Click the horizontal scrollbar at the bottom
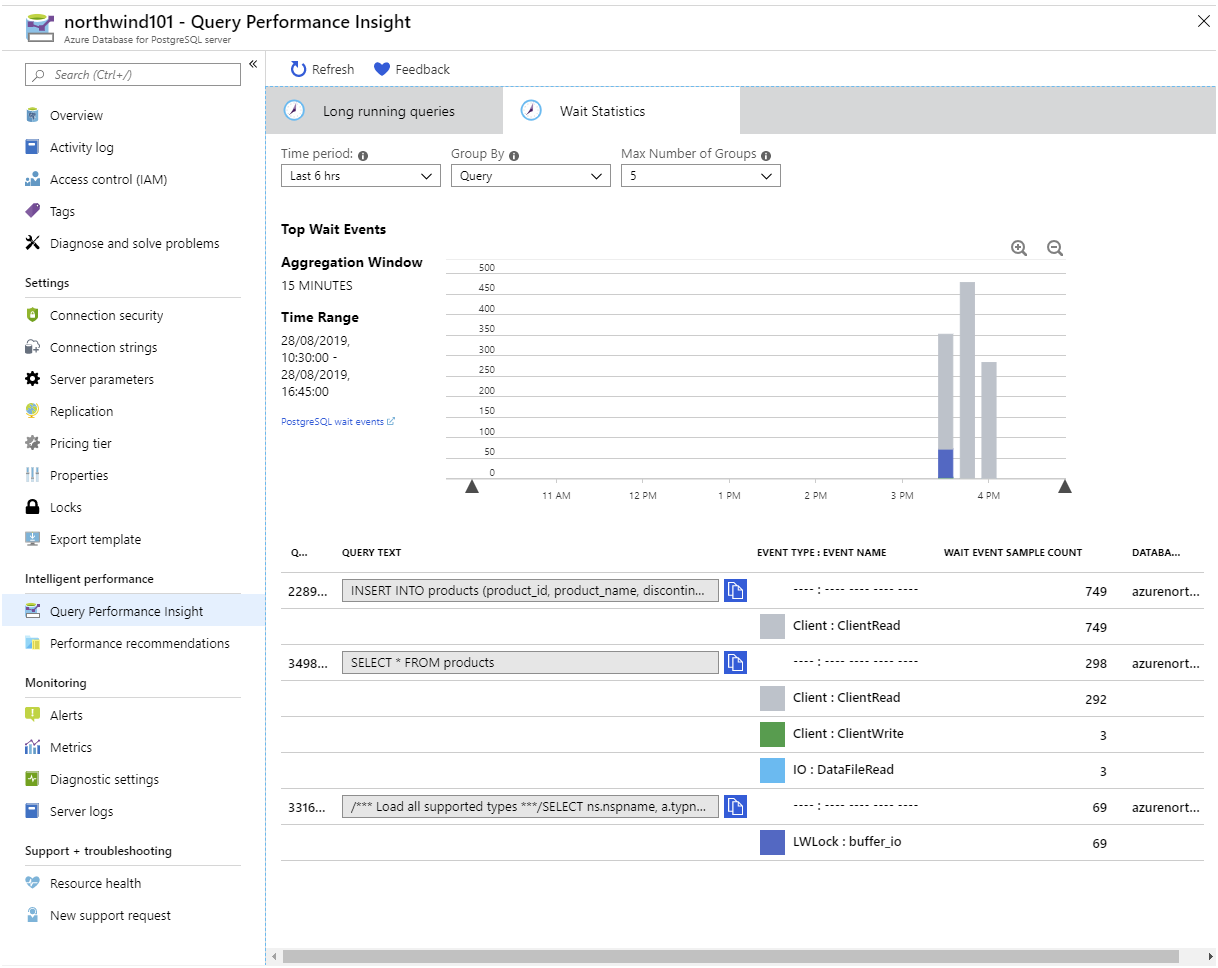Image resolution: width=1218 pixels, height=968 pixels. (x=730, y=957)
